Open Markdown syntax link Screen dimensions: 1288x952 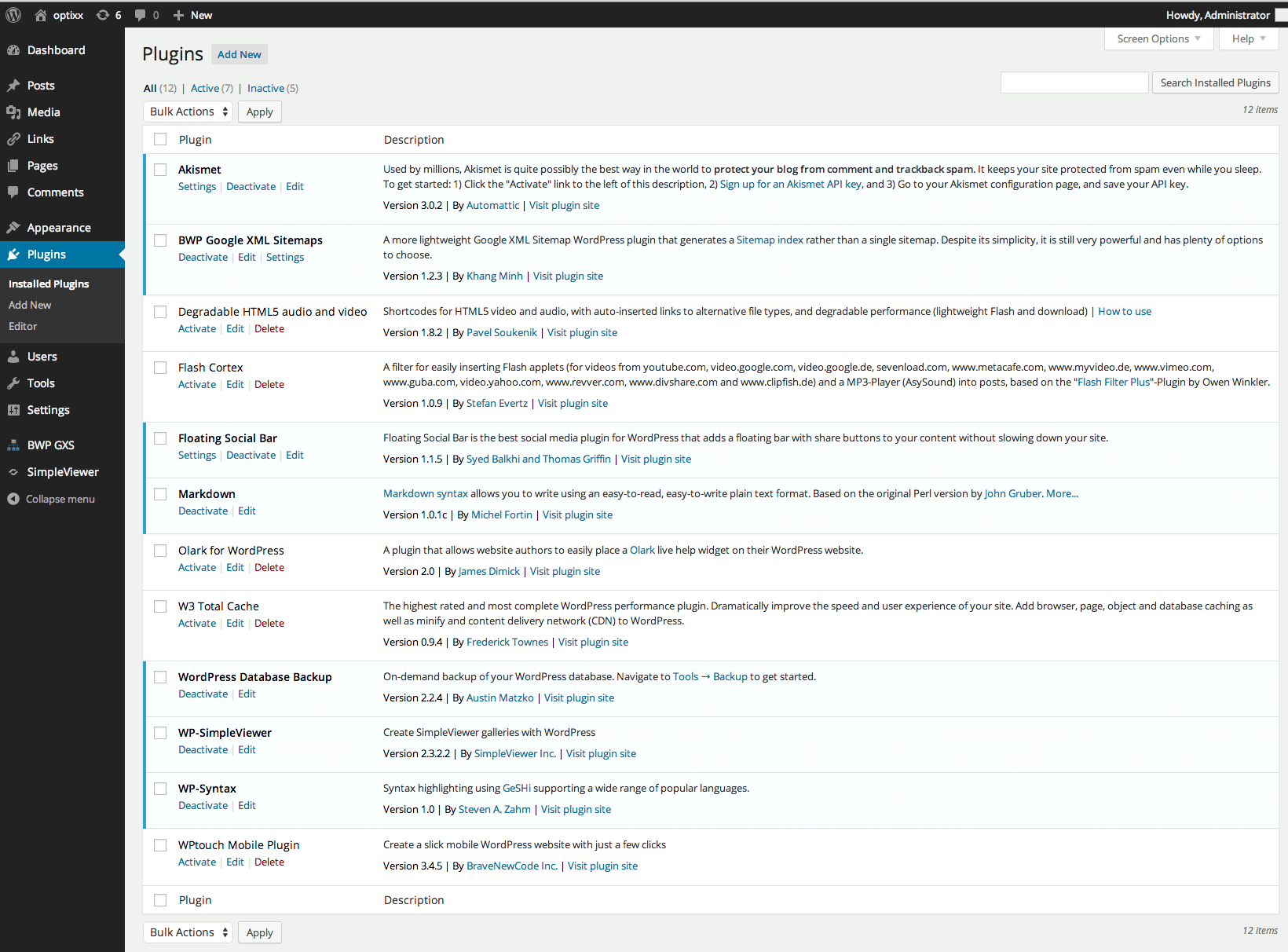tap(426, 493)
